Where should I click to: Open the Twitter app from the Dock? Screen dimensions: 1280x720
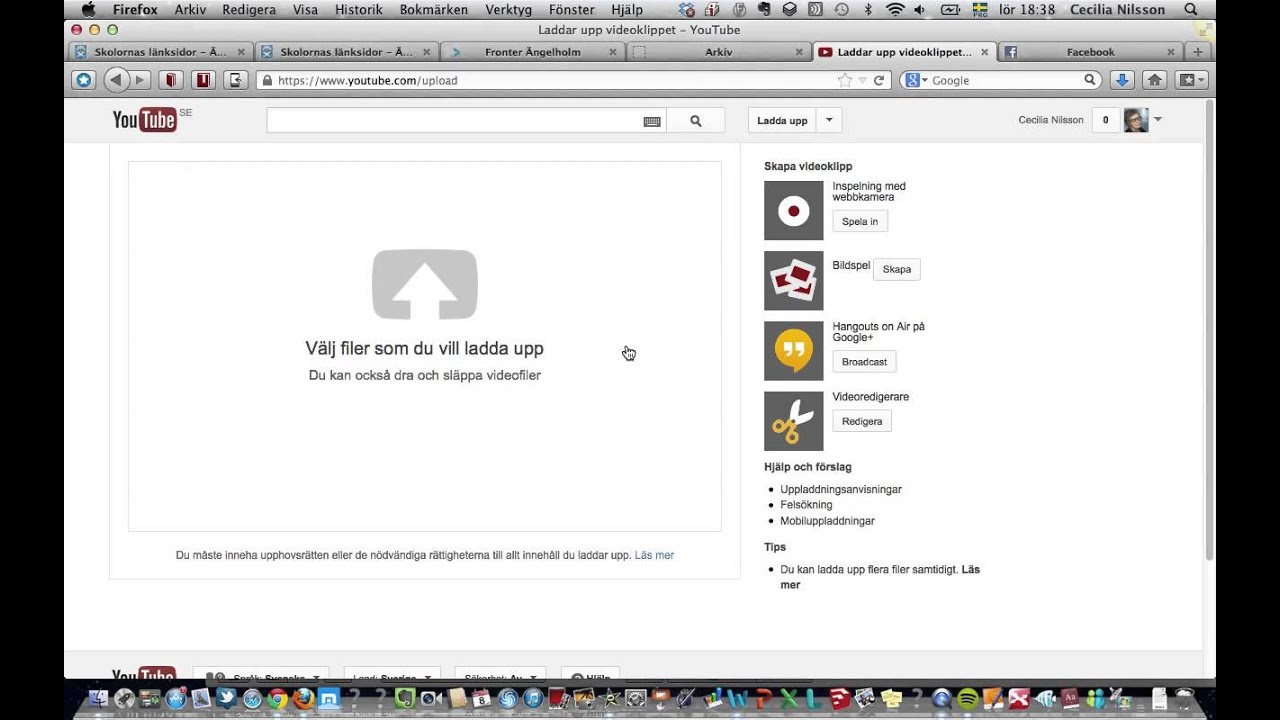point(226,698)
